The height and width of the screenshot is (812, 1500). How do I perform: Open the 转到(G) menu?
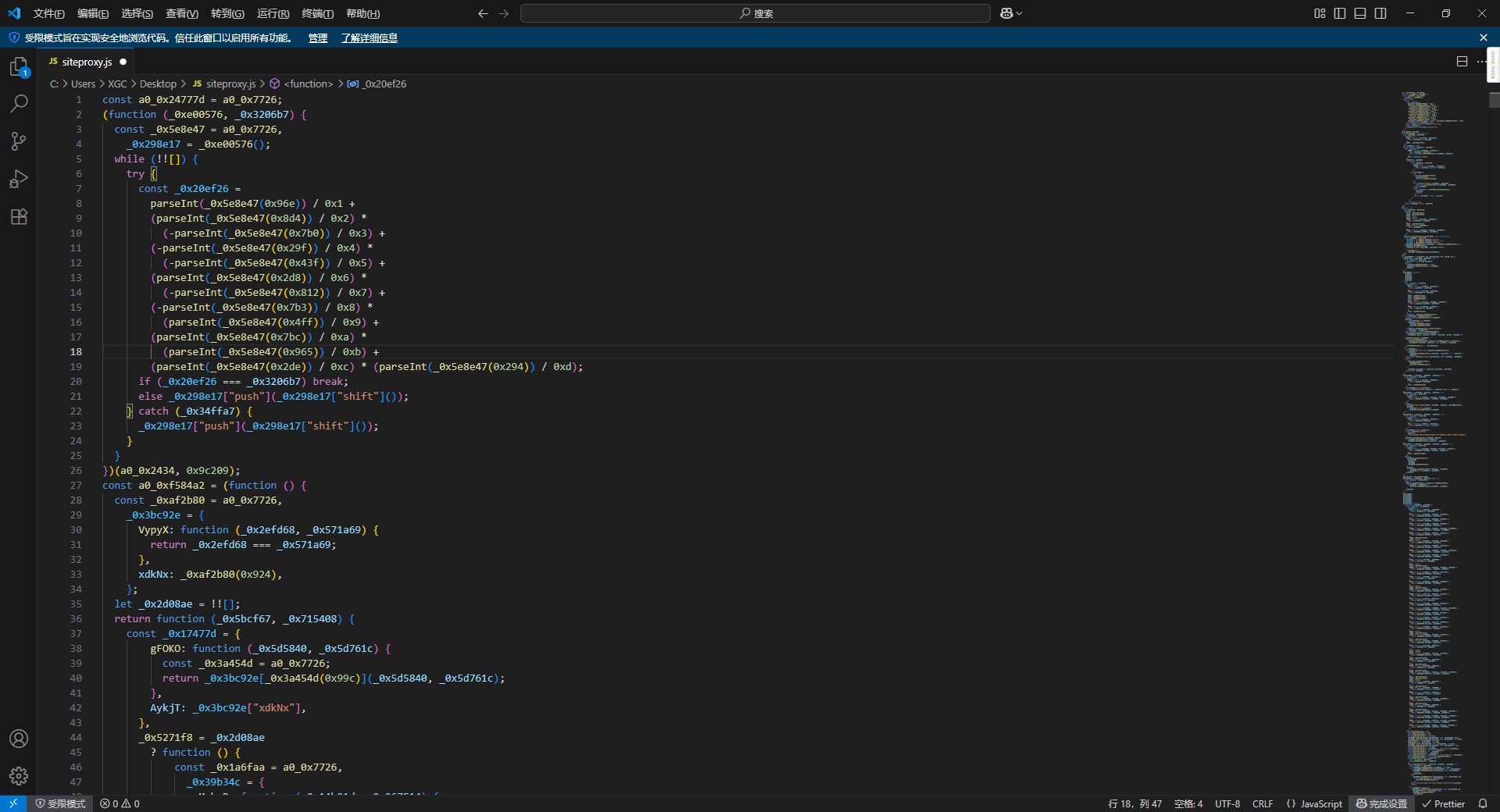227,13
